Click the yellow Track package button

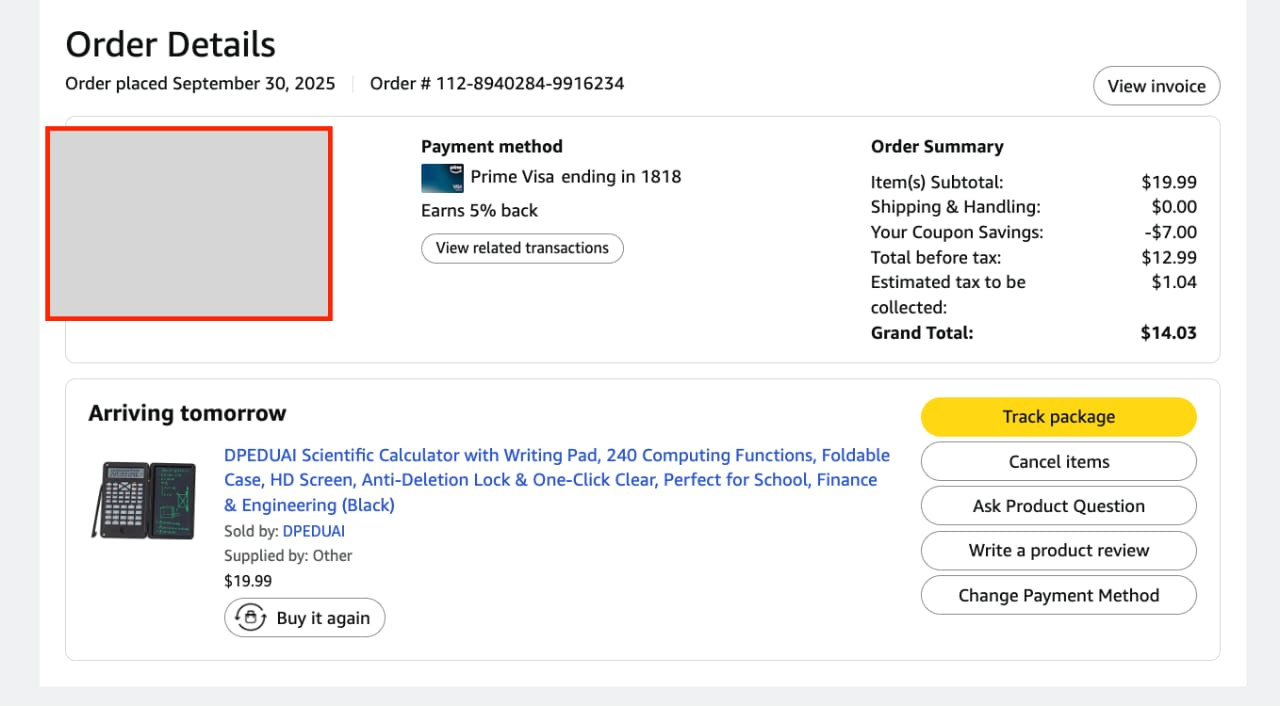(1058, 417)
